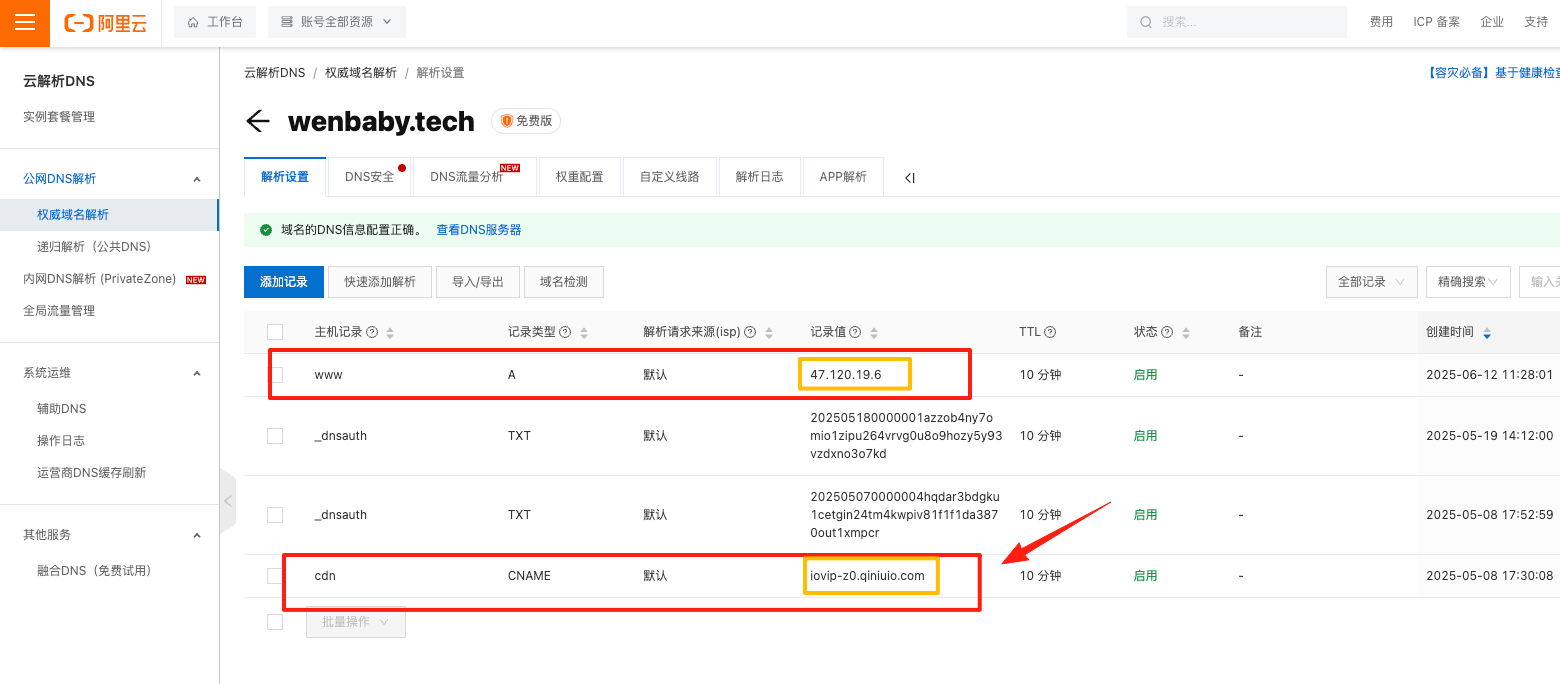Open 内网DNS解析 (PrivateZone) in sidebar
The width and height of the screenshot is (1560, 684).
100,279
